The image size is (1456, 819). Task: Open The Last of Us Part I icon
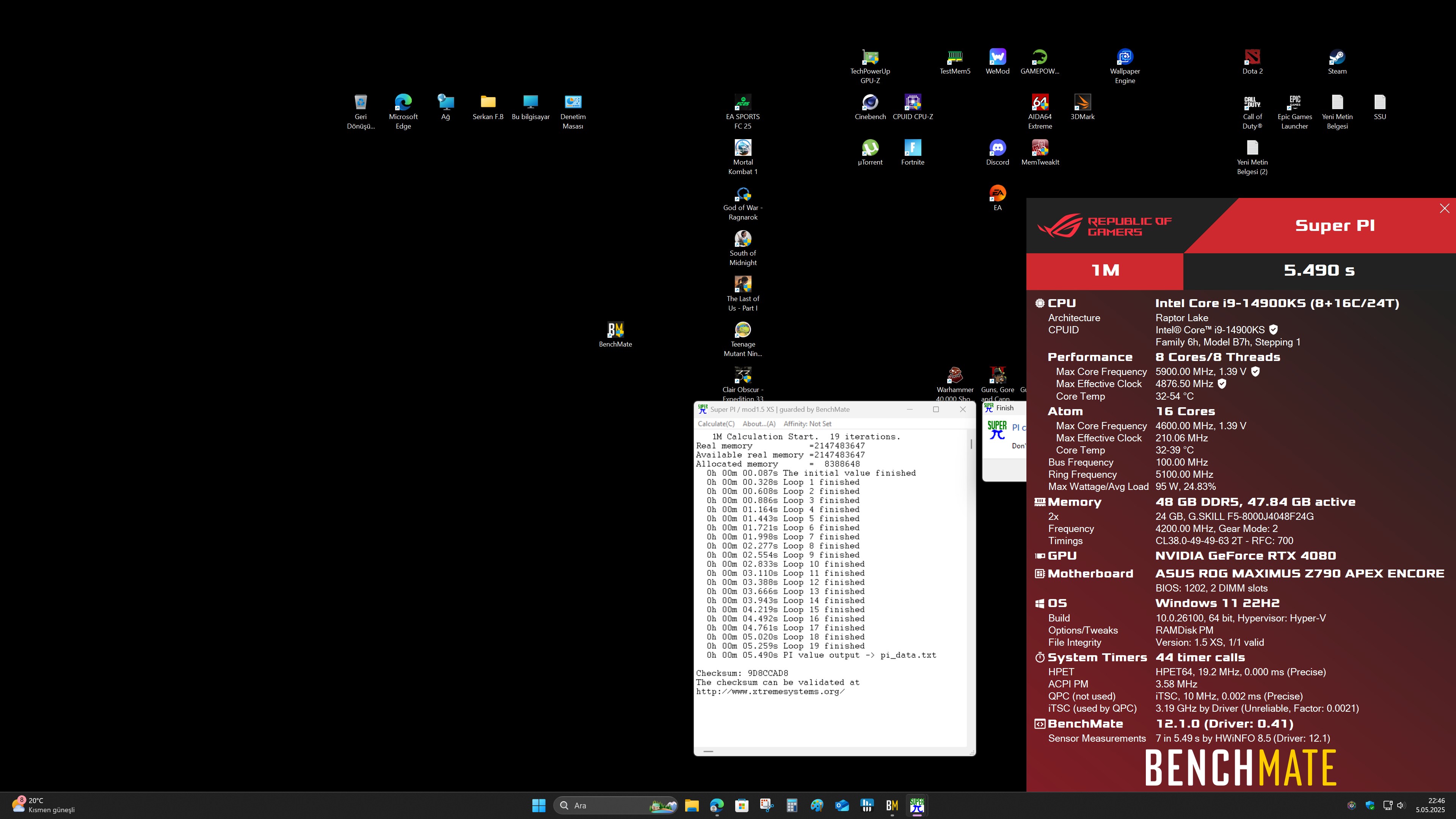tap(743, 294)
